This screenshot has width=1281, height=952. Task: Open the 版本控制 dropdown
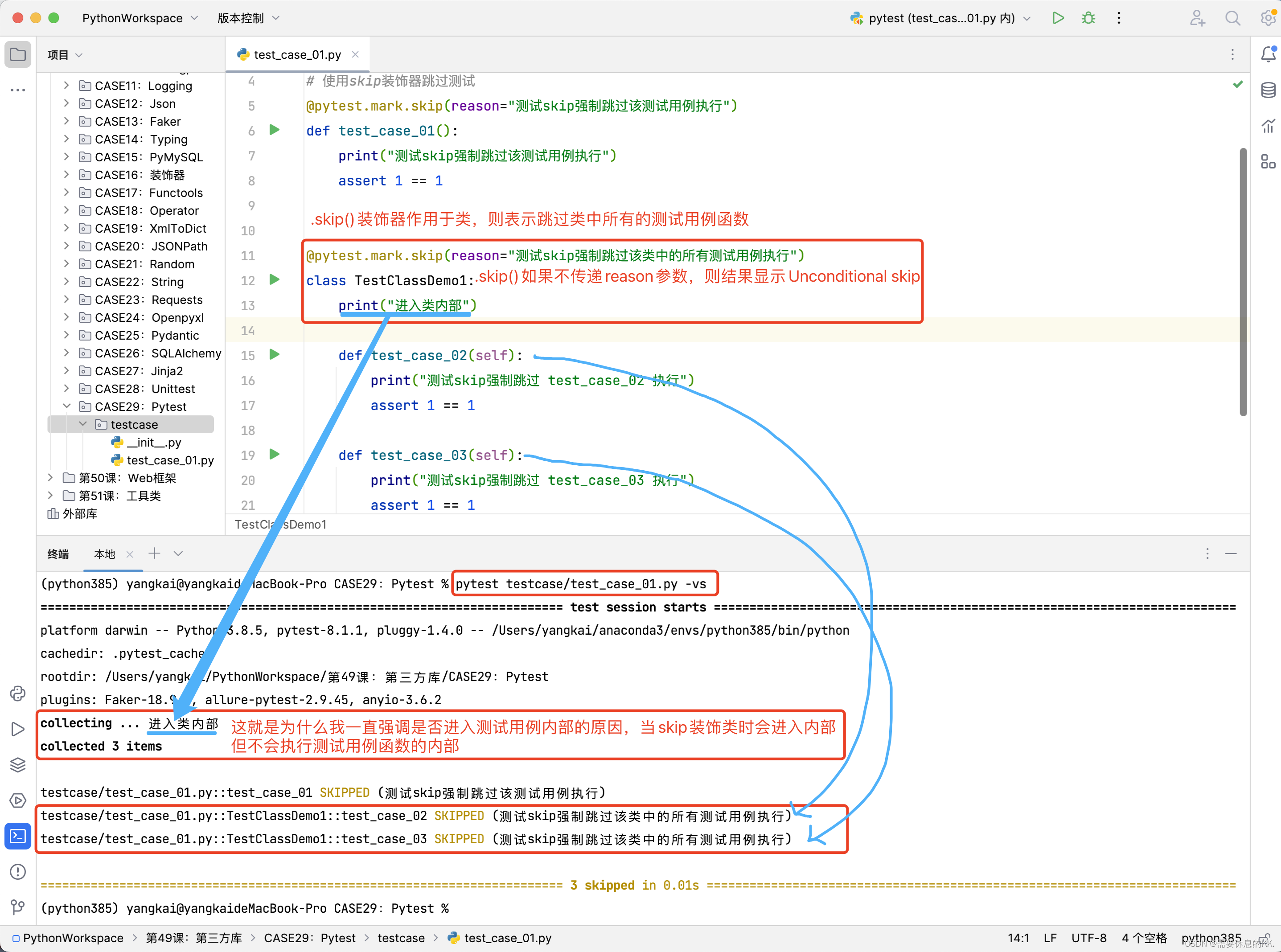pos(248,18)
